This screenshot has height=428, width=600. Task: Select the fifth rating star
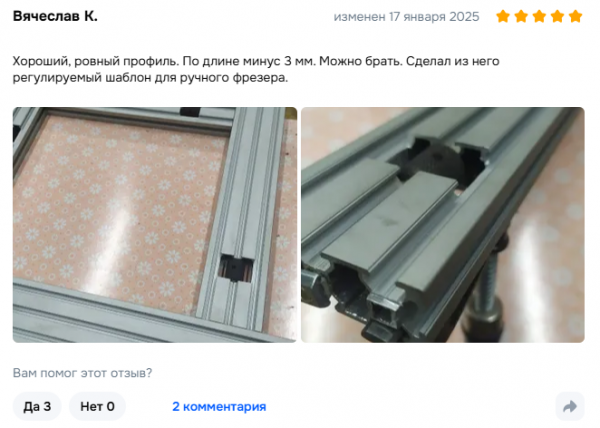(576, 17)
